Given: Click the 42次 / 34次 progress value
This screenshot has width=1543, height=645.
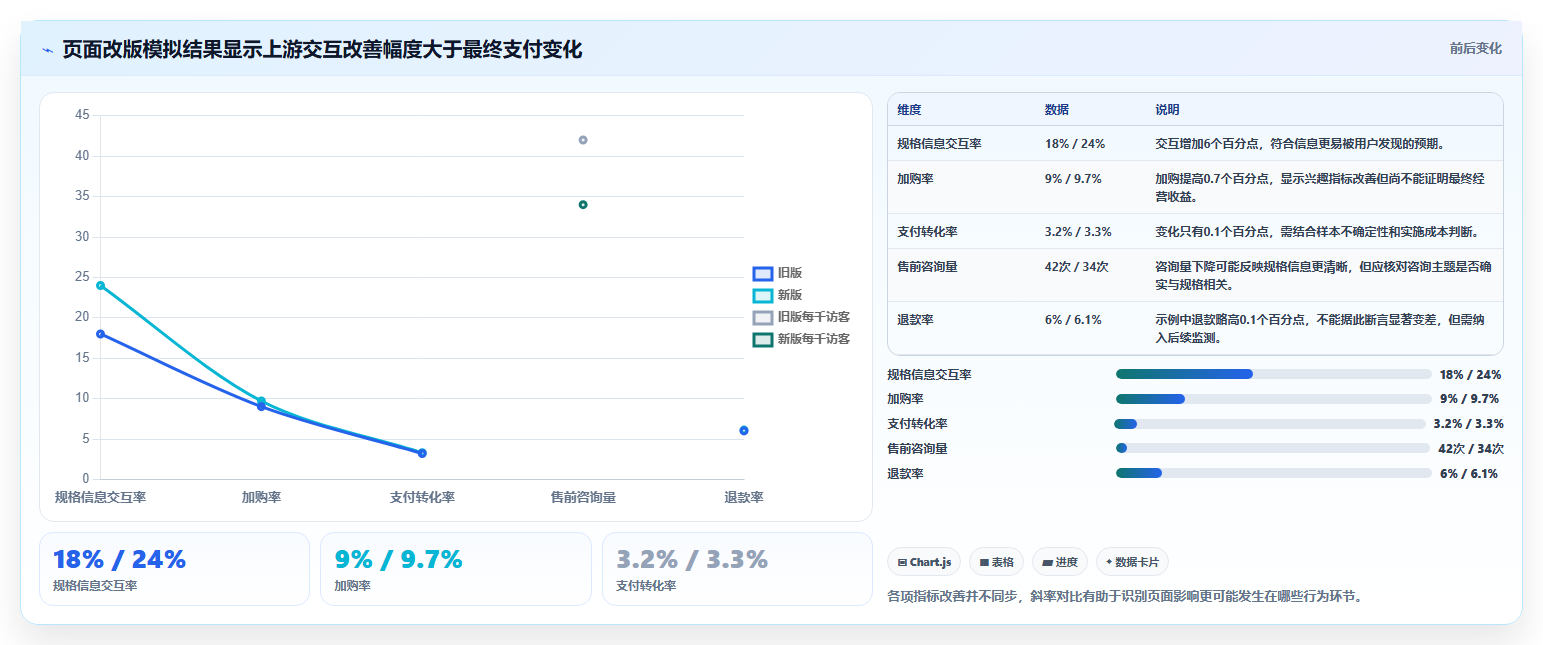Looking at the screenshot, I should [x=1470, y=449].
